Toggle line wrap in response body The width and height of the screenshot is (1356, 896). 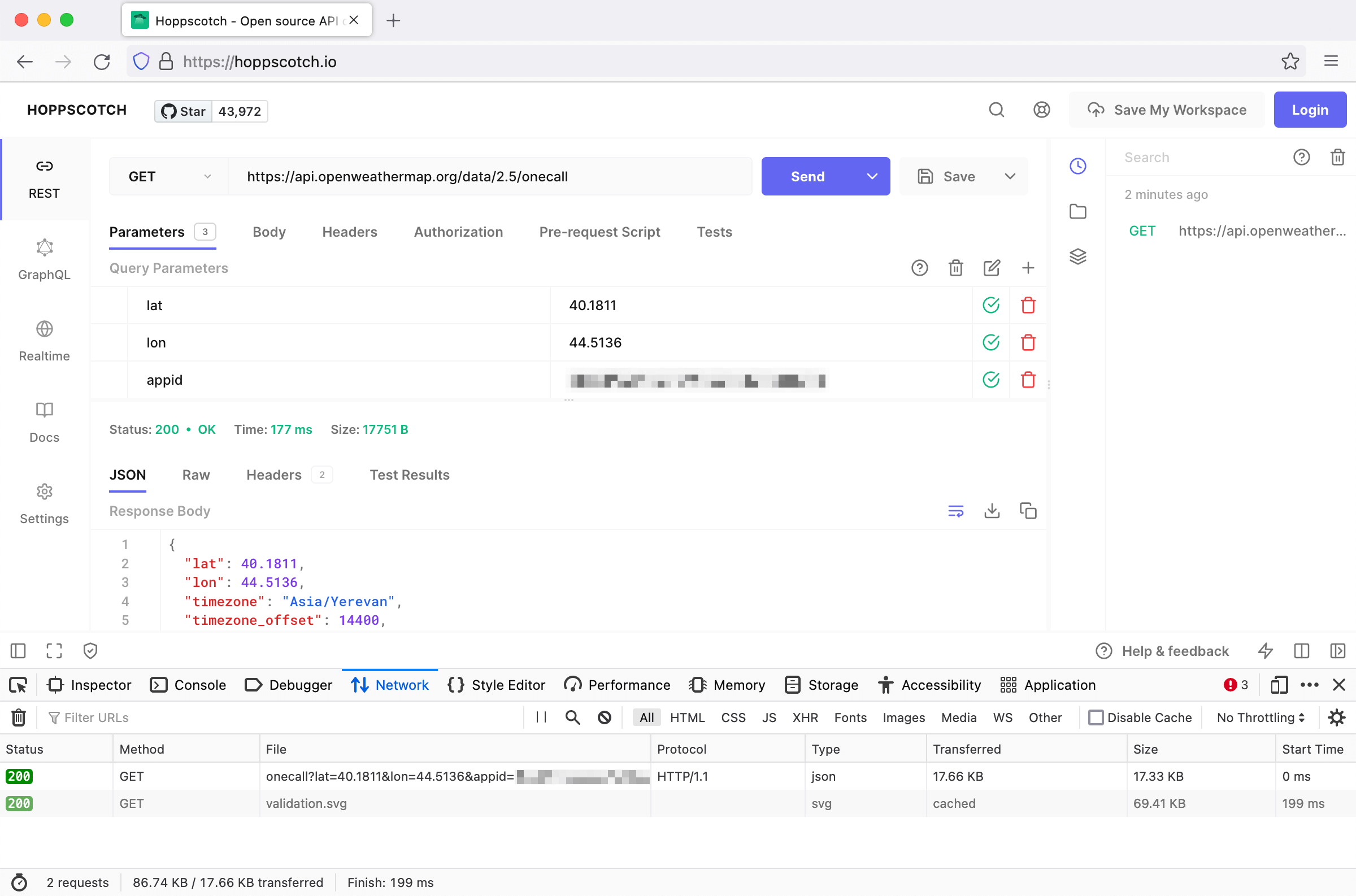pos(955,511)
